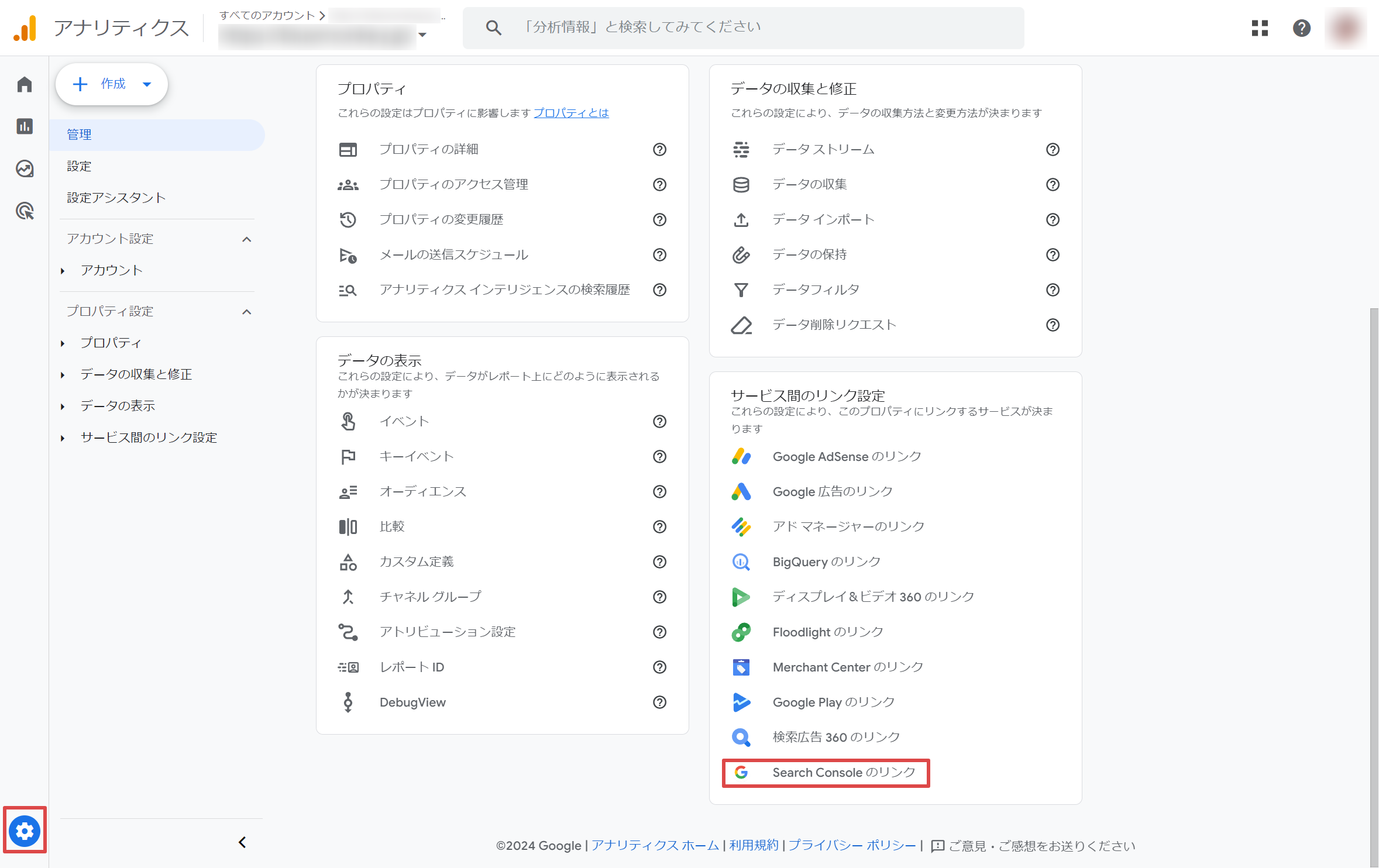Viewport: 1379px width, 868px height.
Task: Click the Floodlight link icon
Action: coord(741,632)
